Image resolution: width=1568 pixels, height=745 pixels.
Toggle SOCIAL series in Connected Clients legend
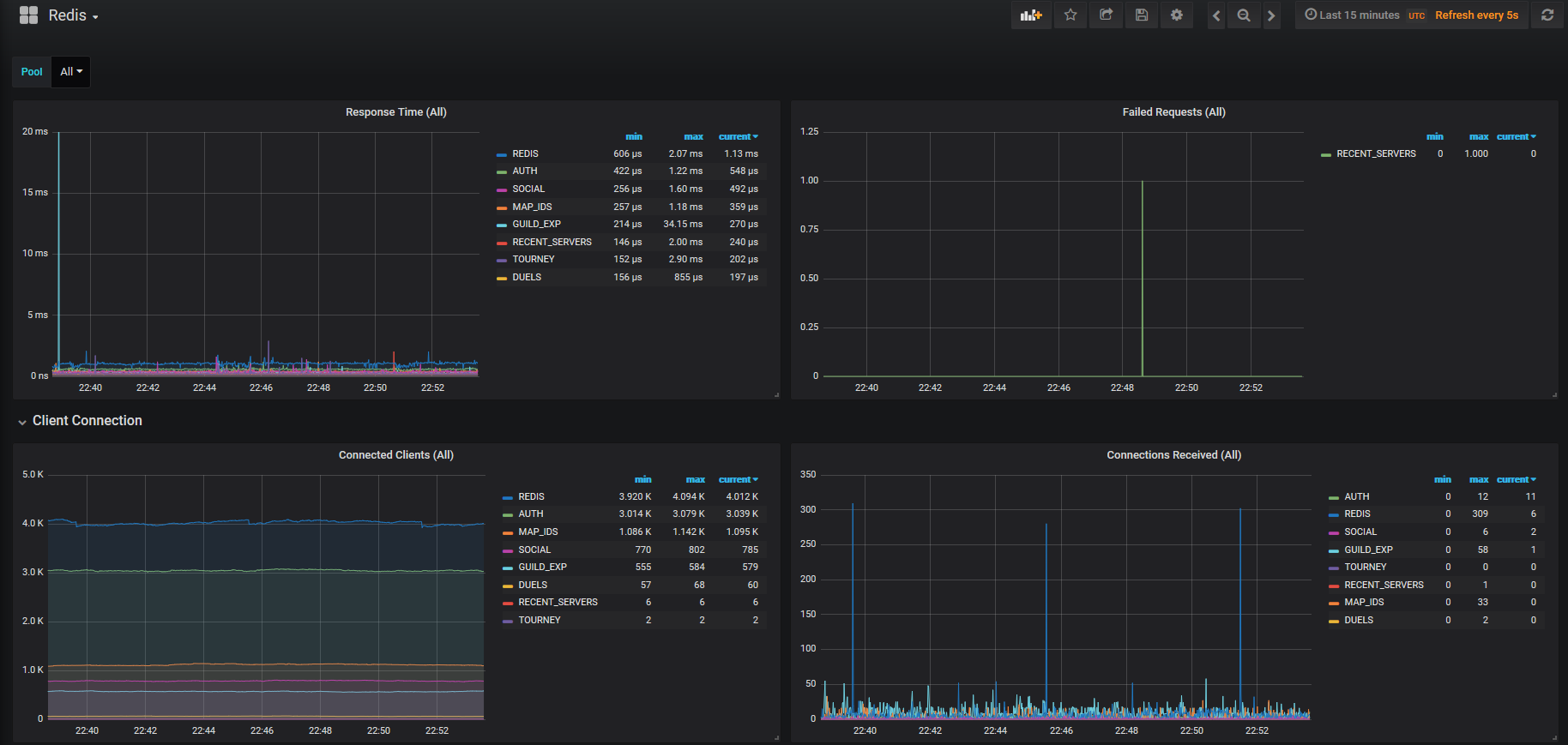click(534, 550)
